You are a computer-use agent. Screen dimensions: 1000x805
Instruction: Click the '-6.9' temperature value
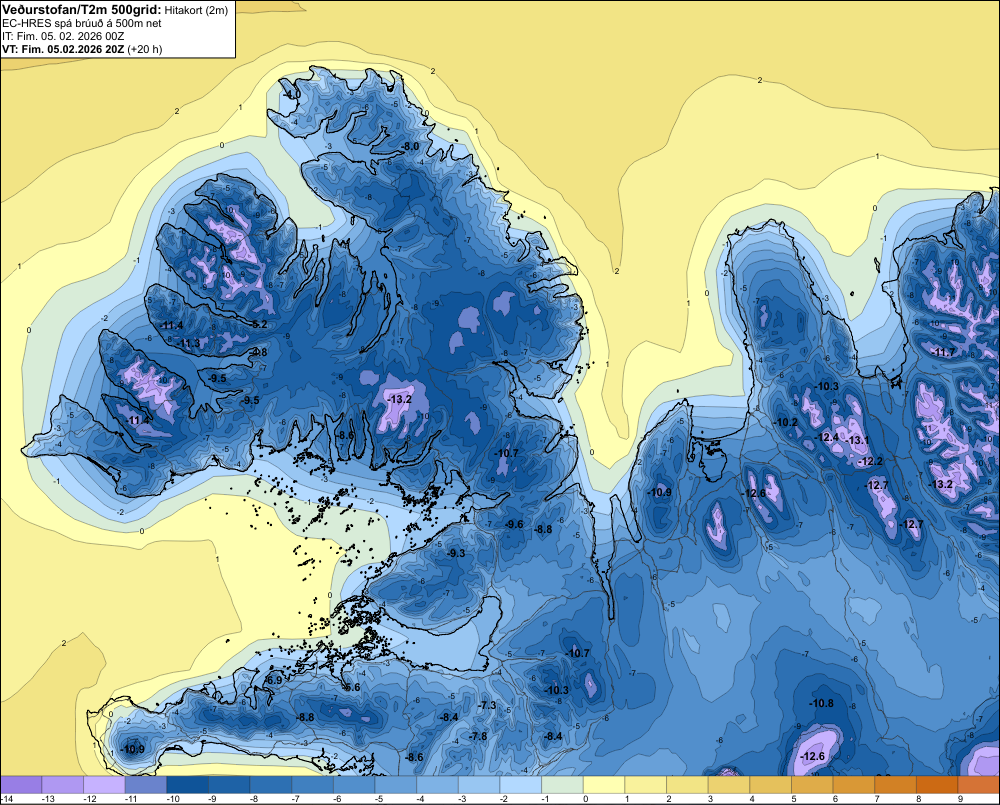pyautogui.click(x=273, y=681)
